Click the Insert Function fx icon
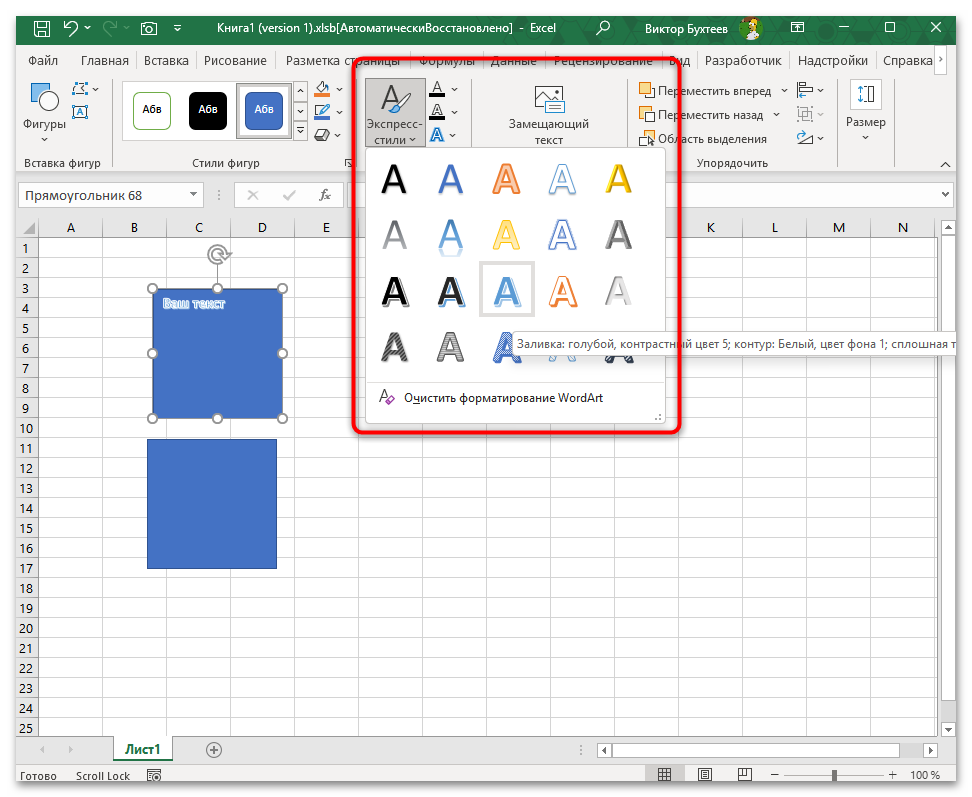Viewport: 972px width, 797px height. 325,196
